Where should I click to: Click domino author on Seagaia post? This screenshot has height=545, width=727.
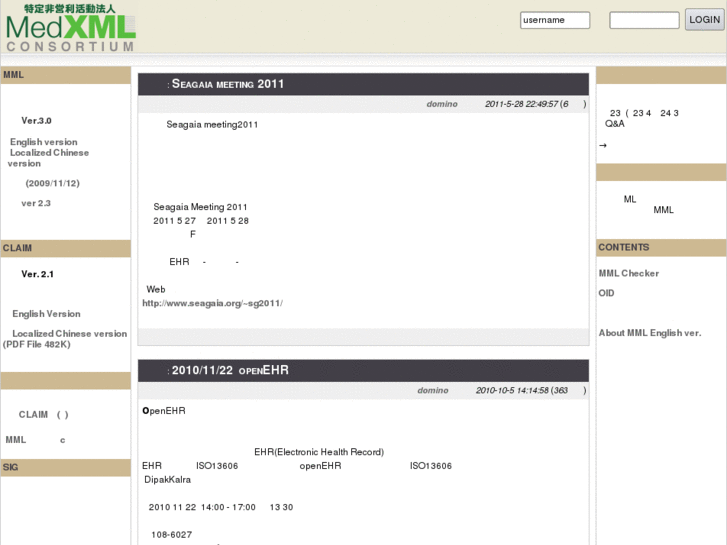click(442, 104)
